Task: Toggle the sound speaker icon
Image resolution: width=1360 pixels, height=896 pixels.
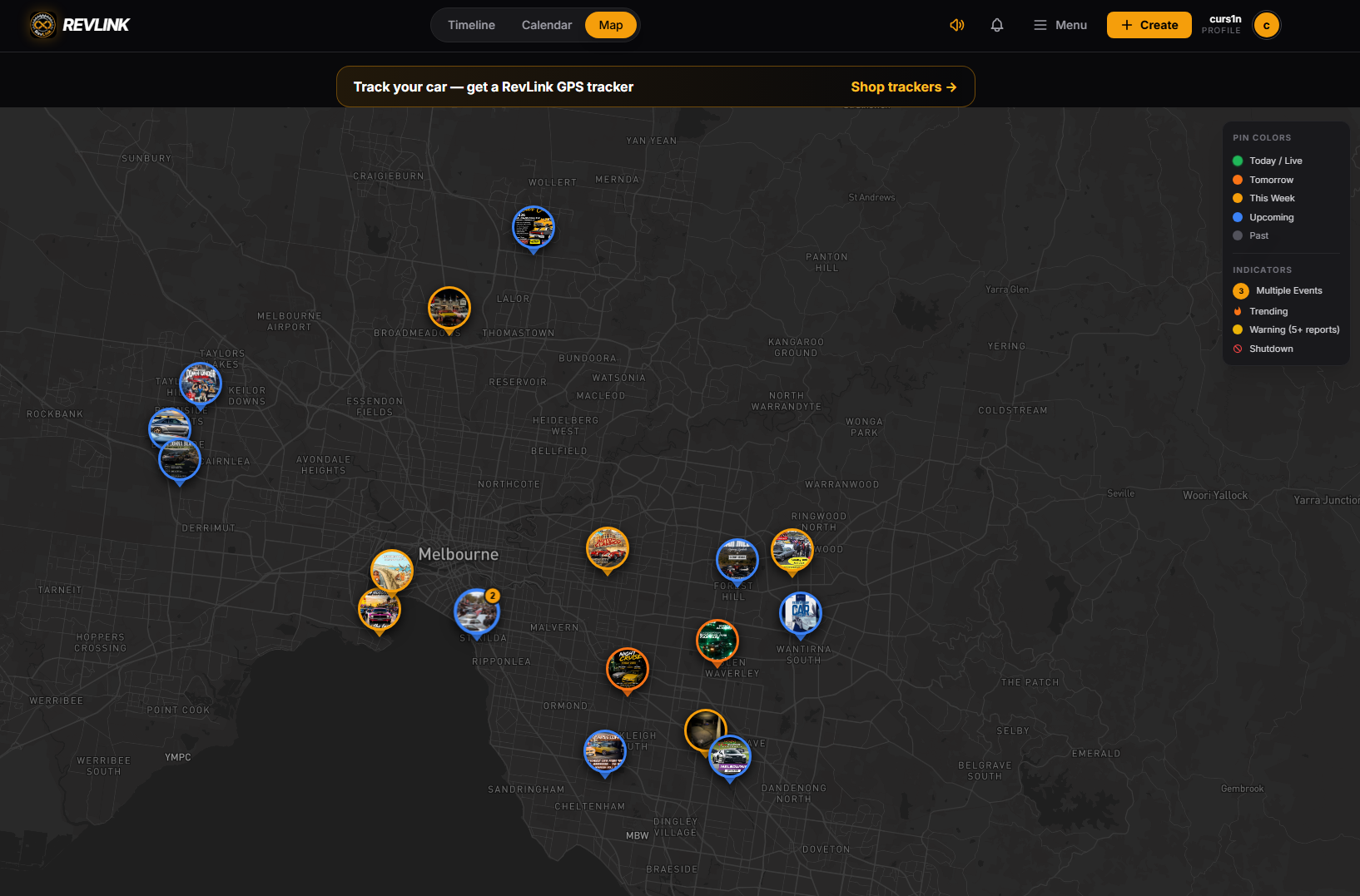Action: click(957, 25)
